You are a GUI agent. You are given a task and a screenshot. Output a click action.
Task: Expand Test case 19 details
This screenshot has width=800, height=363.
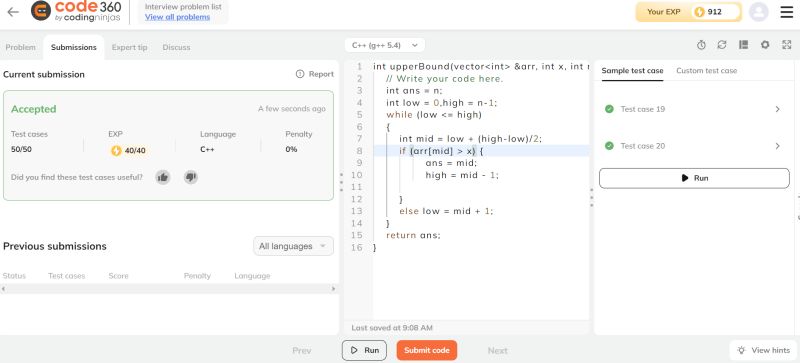point(694,109)
